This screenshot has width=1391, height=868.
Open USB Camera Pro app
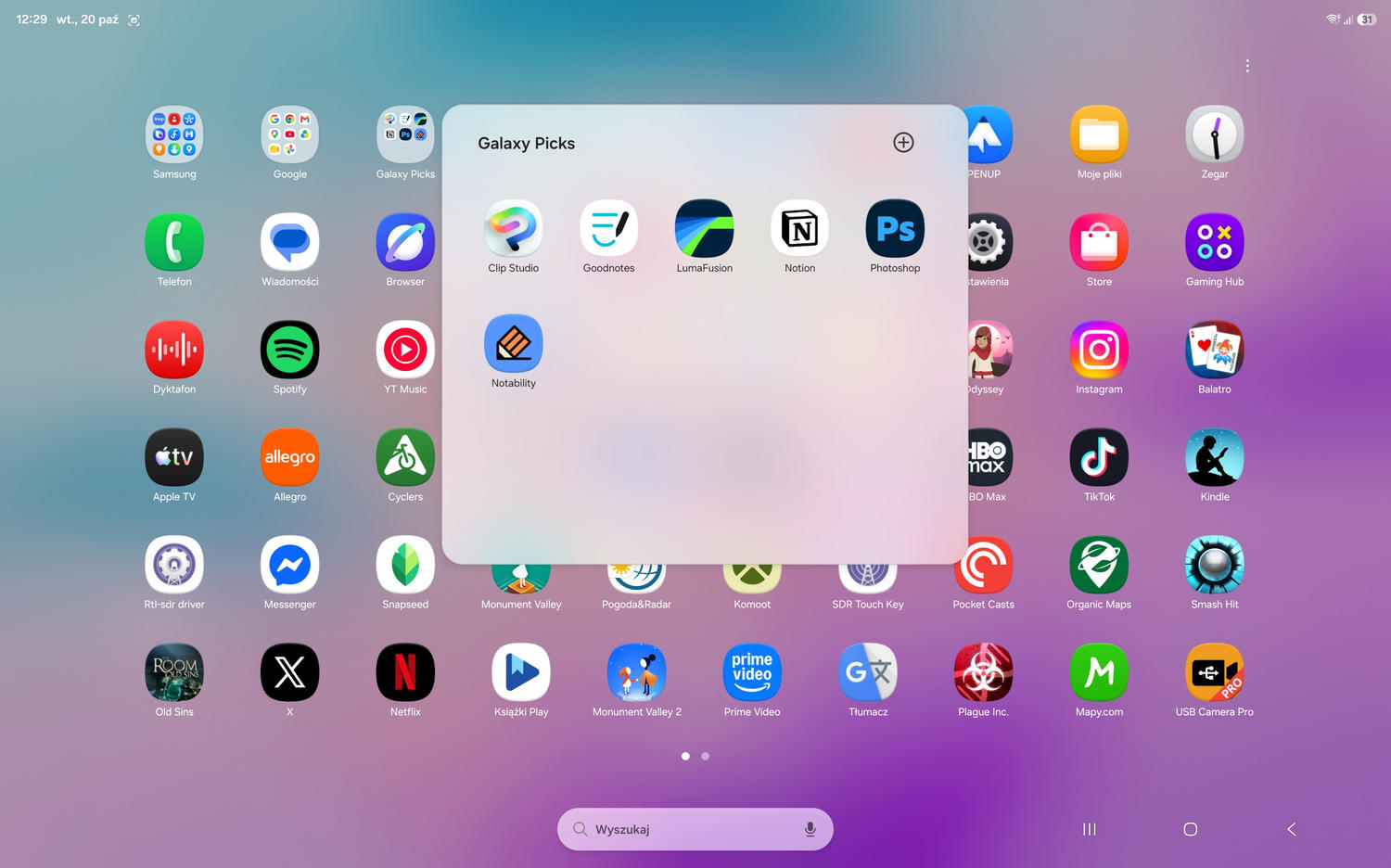tap(1215, 672)
